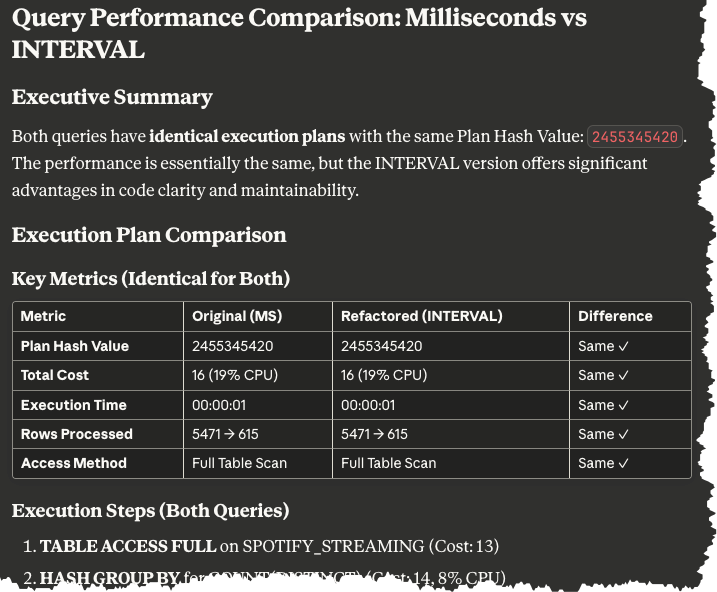Click the Execution Steps (Both Queries) heading

pos(150,511)
